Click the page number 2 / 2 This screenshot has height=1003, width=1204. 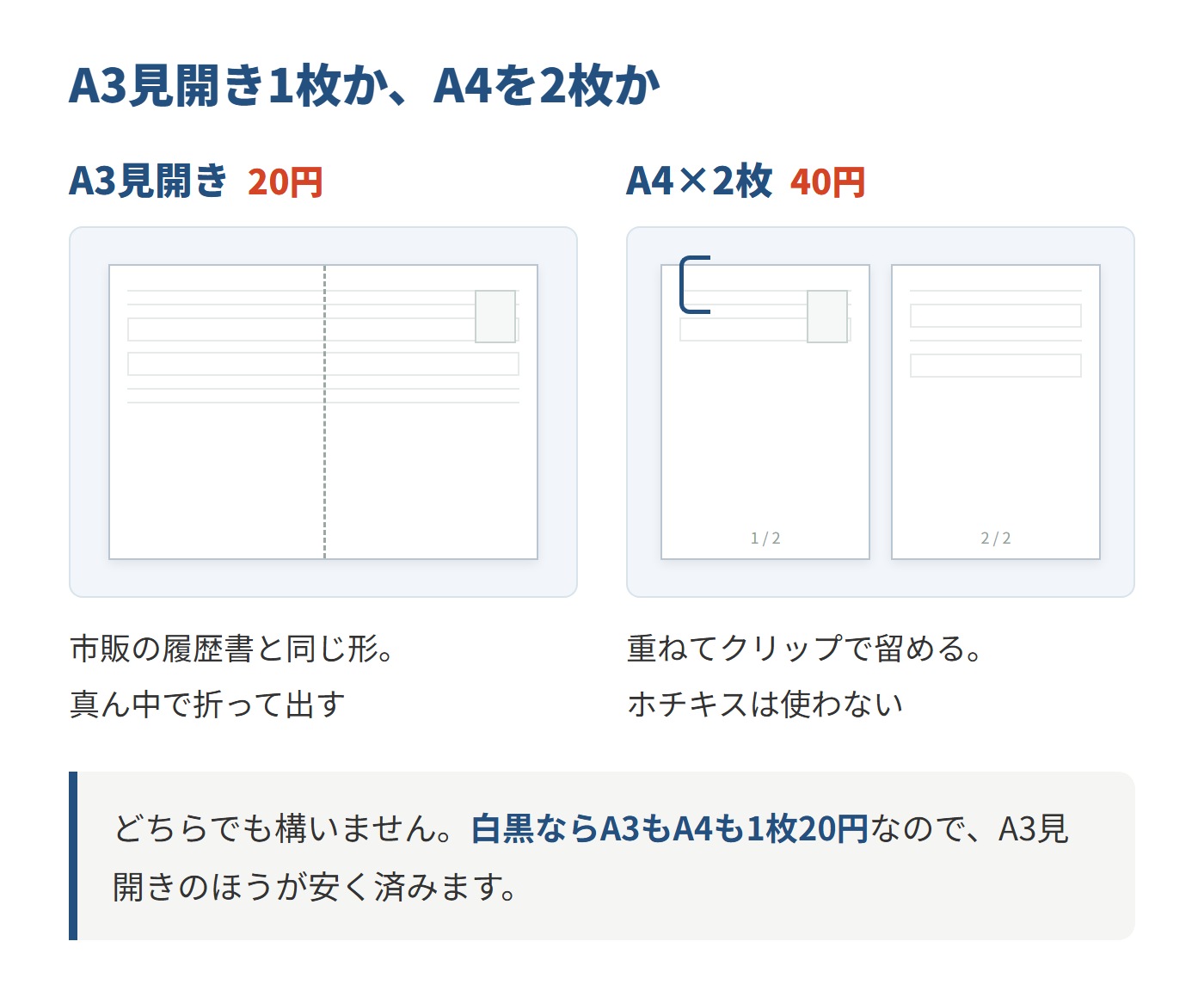coord(996,538)
